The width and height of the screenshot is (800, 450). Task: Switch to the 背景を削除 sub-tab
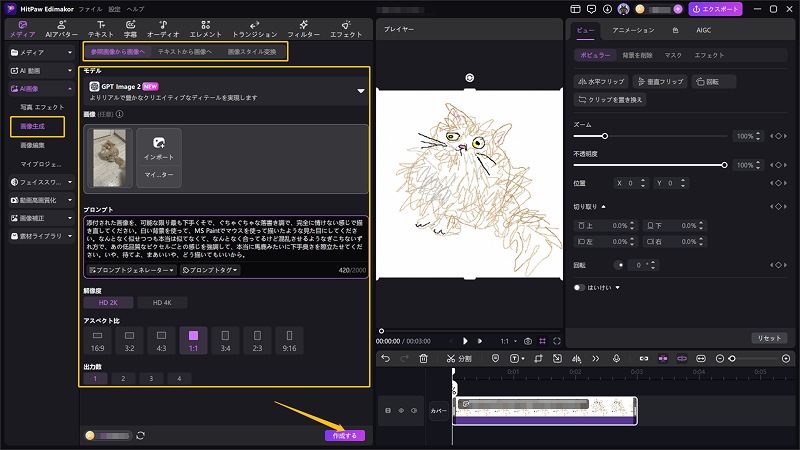(x=637, y=55)
